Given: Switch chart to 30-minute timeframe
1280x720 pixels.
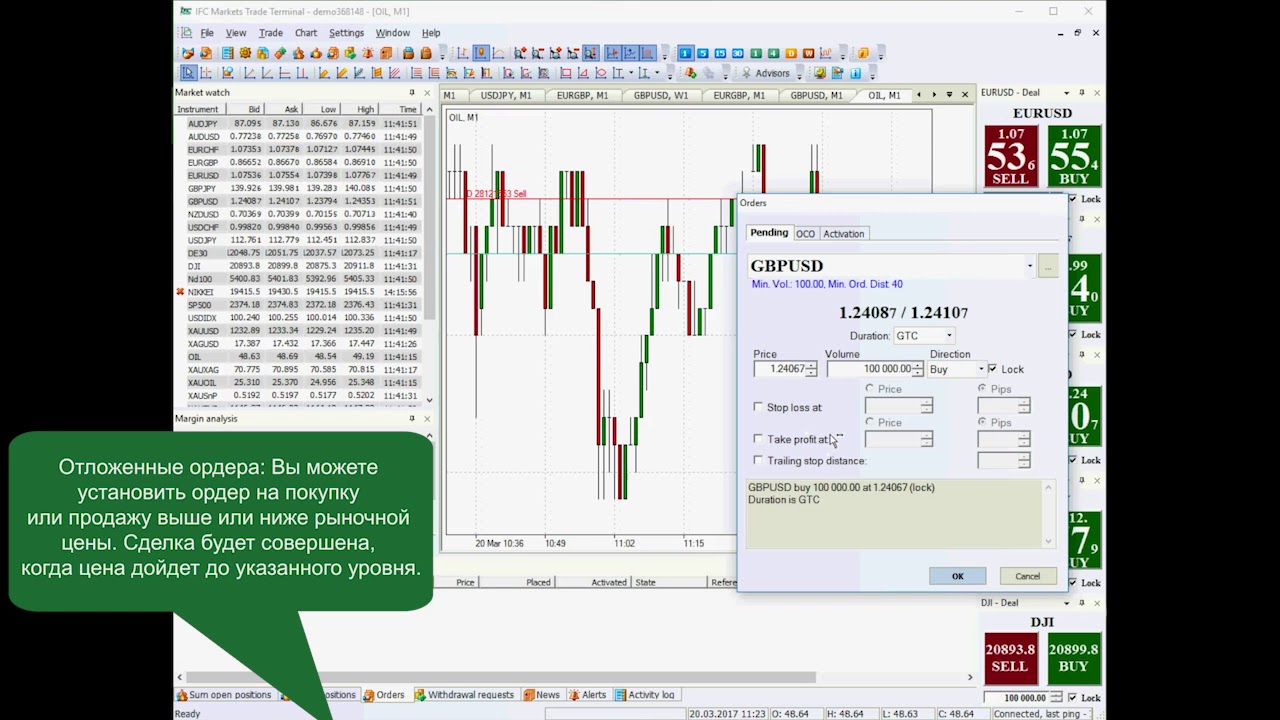Looking at the screenshot, I should (x=738, y=53).
